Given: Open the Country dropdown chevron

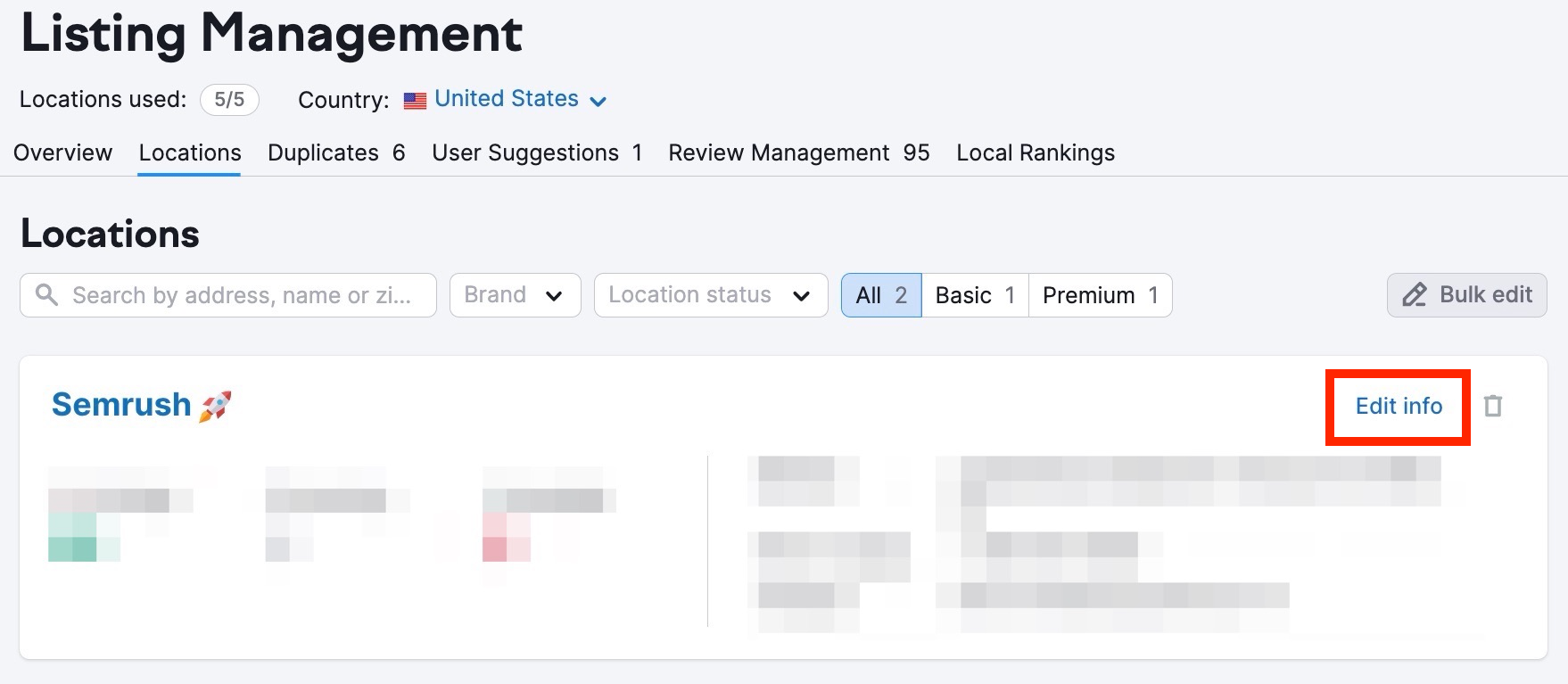Looking at the screenshot, I should click(598, 101).
